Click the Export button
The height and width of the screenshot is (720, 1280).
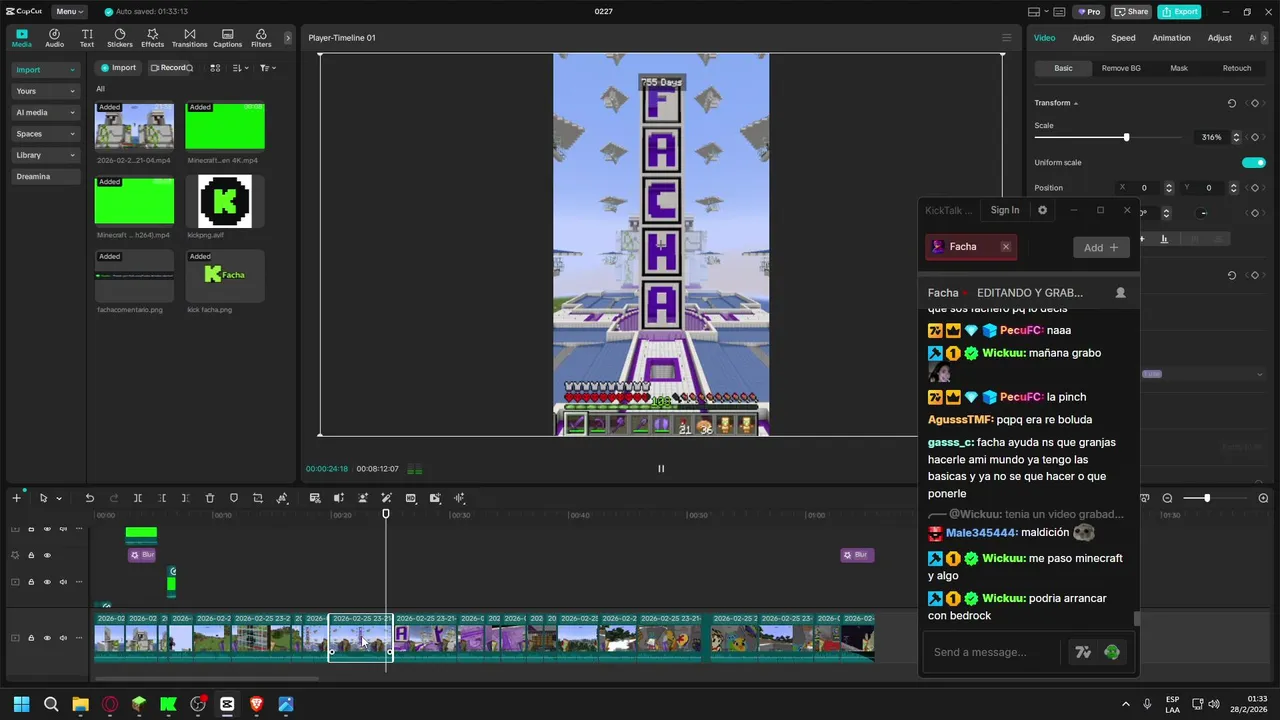(x=1179, y=12)
